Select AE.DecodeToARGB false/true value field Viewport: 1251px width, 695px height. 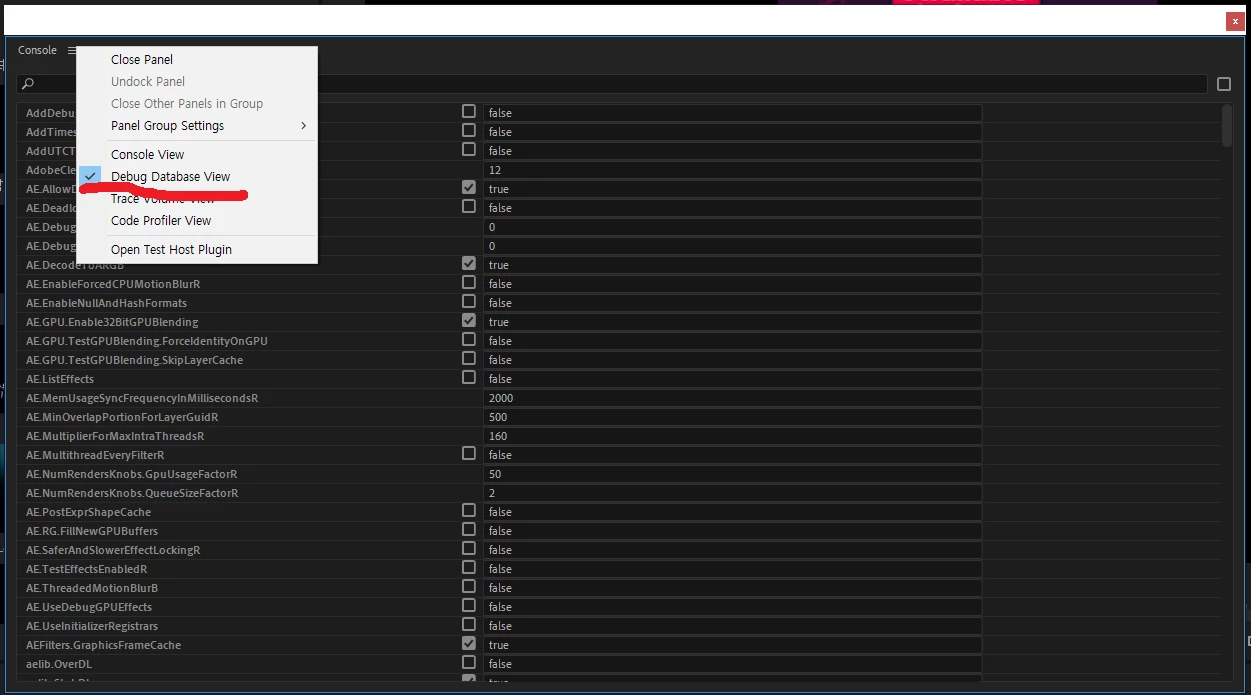pos(732,265)
